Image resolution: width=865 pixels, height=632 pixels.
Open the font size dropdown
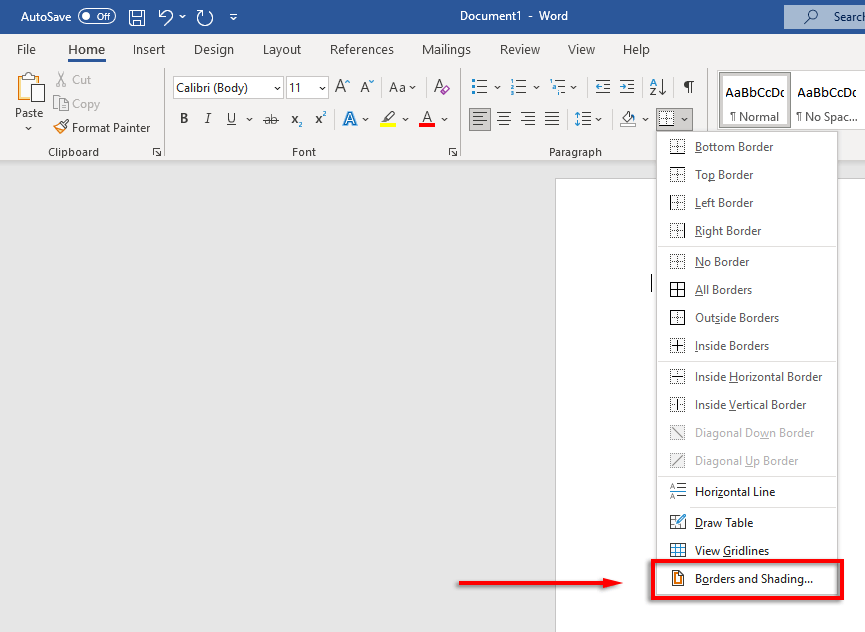tap(322, 88)
